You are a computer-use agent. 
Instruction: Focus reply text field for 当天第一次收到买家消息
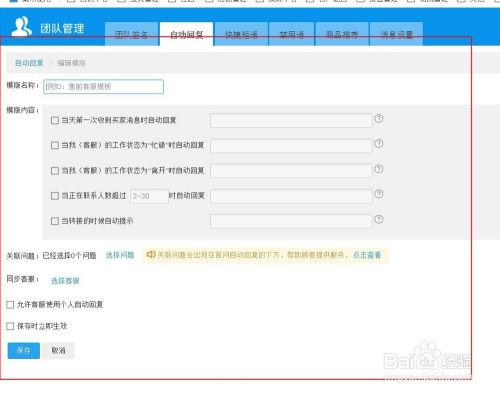click(291, 120)
